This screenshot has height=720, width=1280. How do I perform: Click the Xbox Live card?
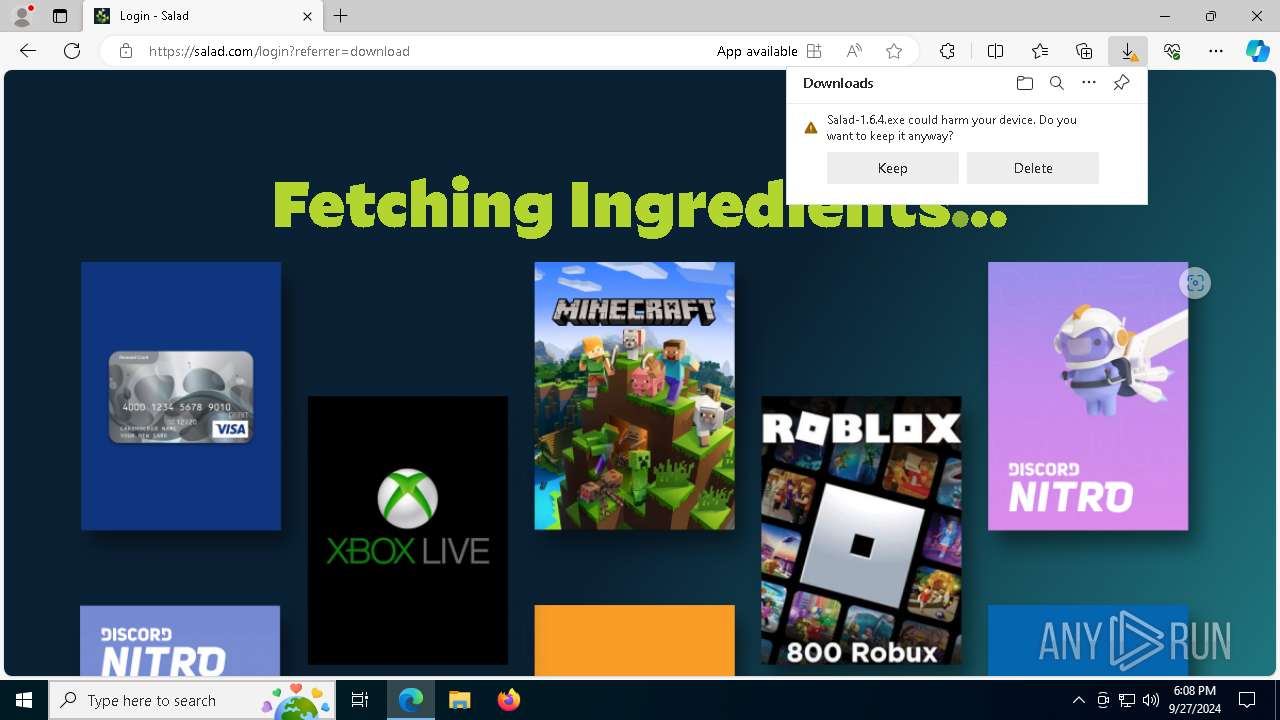408,530
